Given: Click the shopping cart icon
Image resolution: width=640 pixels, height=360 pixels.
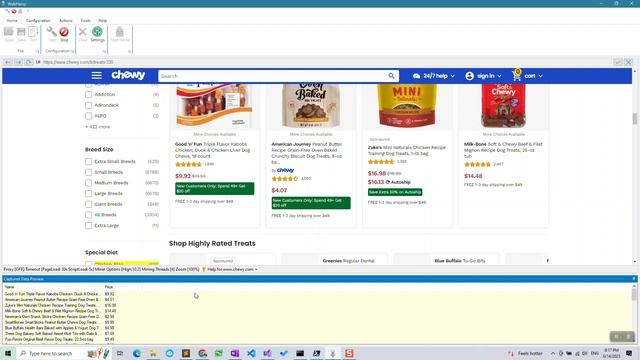Looking at the screenshot, I should click(x=517, y=76).
